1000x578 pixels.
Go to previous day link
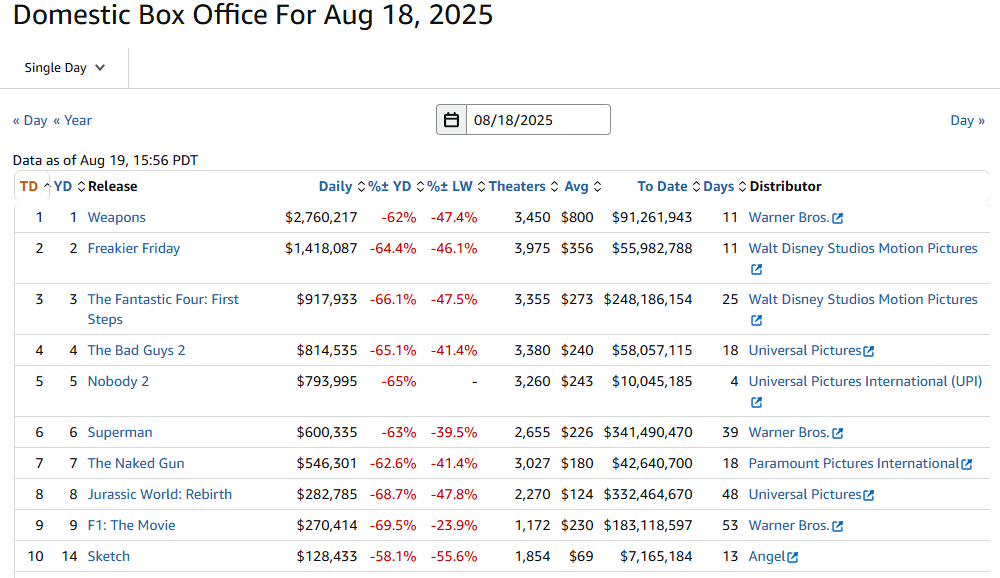tap(30, 121)
